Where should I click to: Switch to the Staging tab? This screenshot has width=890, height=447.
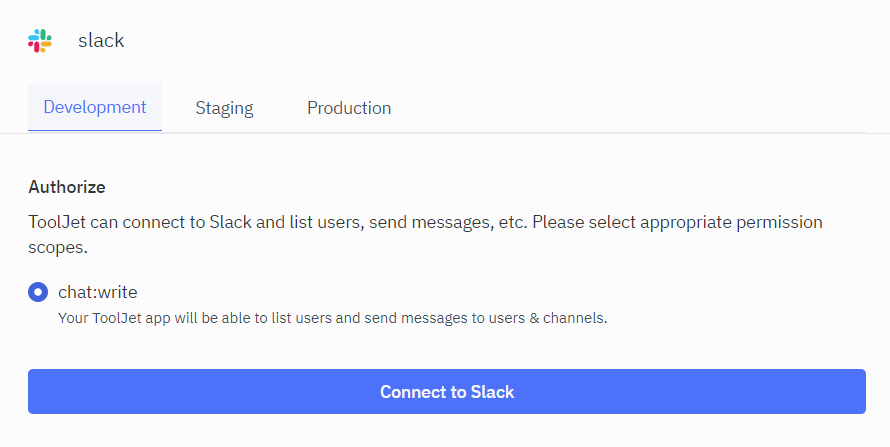coord(224,108)
